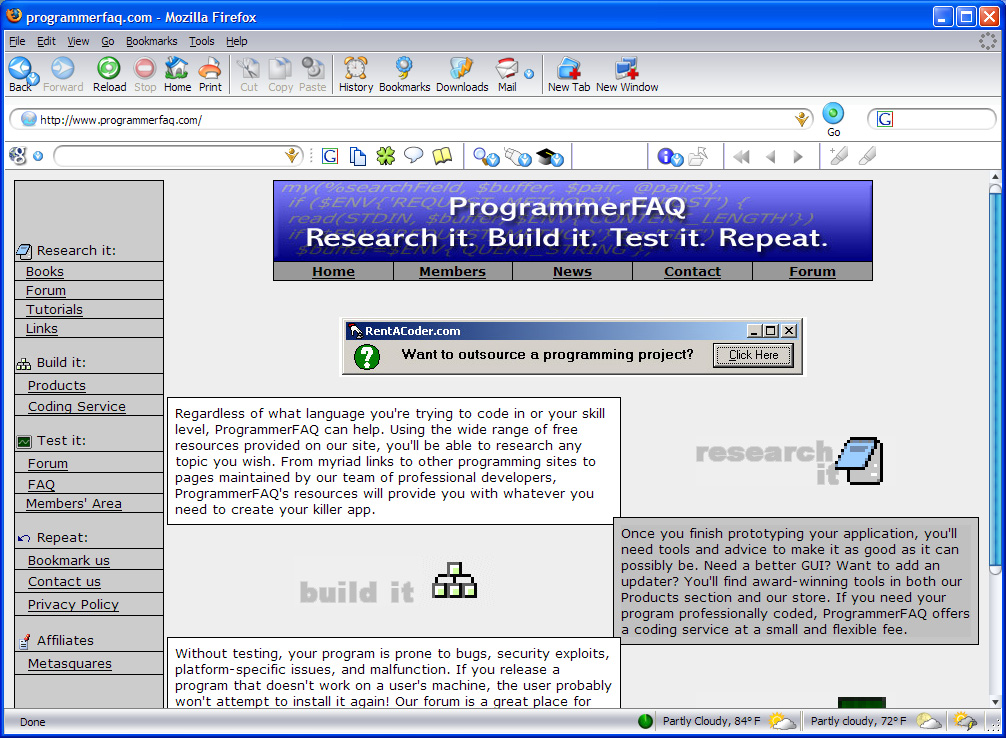Expand the address bar URL dropdown

pyautogui.click(x=801, y=120)
